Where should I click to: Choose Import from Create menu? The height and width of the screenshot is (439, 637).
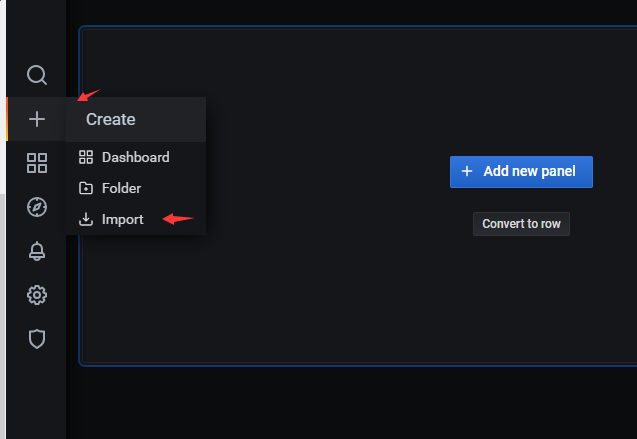(x=136, y=219)
